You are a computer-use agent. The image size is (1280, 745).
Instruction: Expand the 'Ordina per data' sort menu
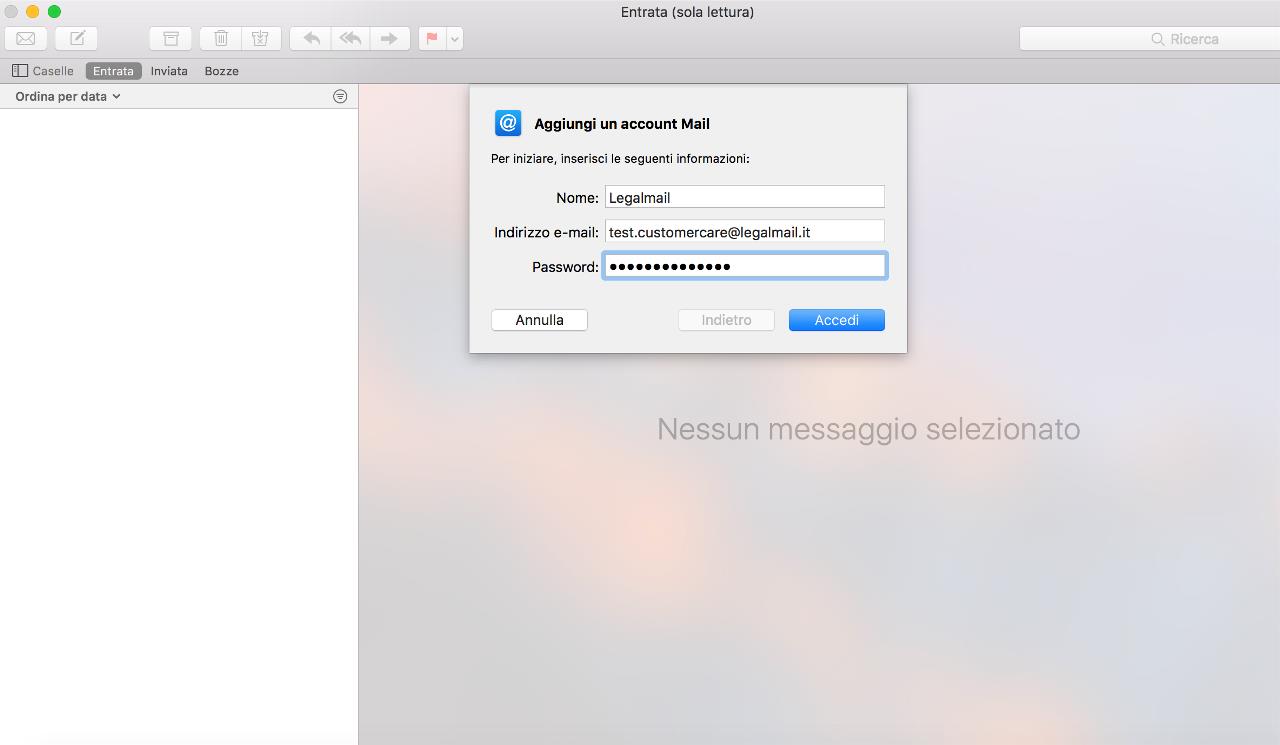pos(68,97)
